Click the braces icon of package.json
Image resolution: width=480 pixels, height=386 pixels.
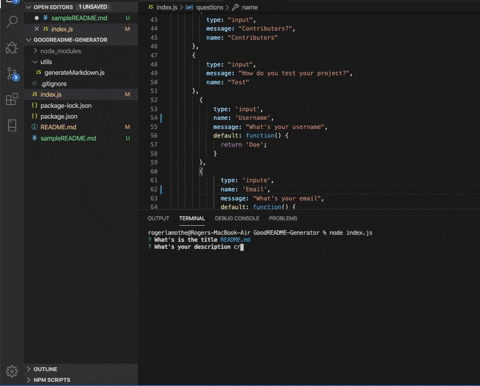(34, 116)
